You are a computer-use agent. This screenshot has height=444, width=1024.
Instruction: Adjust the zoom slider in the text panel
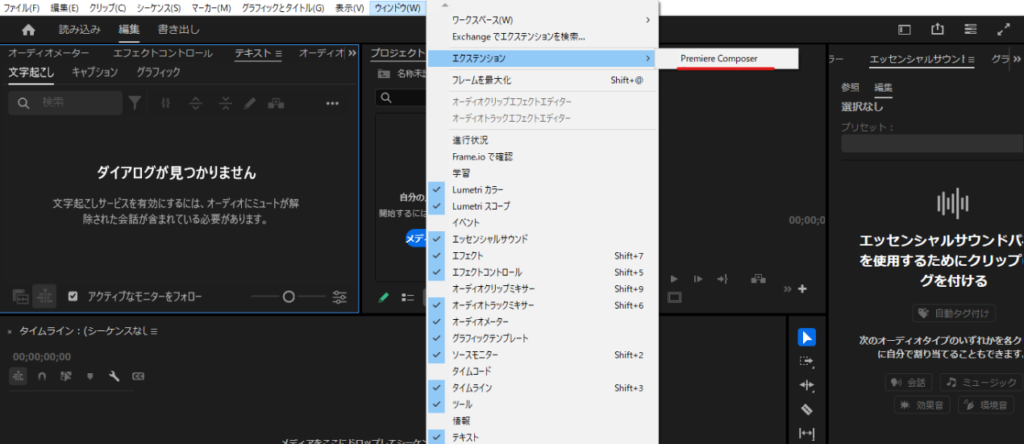pos(289,296)
